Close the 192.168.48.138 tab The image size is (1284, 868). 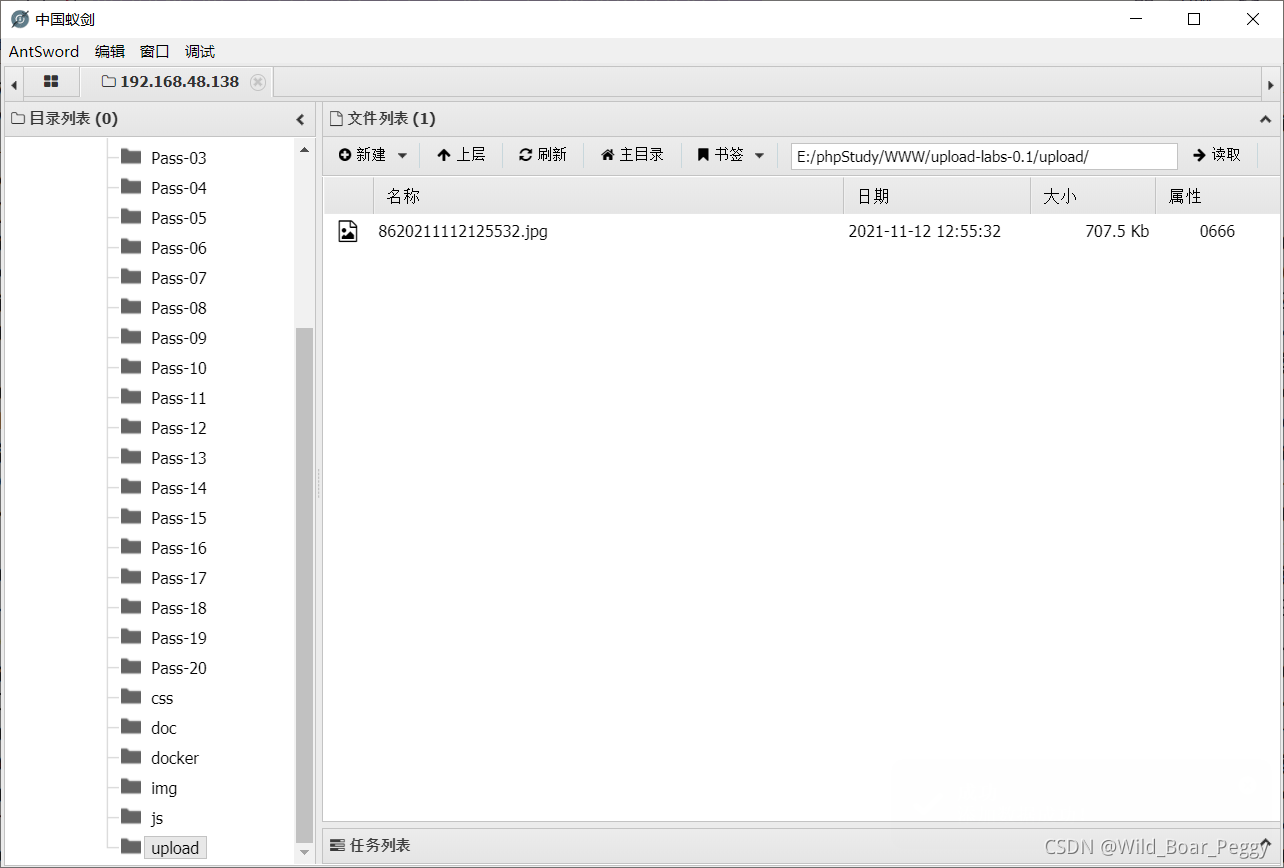(258, 82)
